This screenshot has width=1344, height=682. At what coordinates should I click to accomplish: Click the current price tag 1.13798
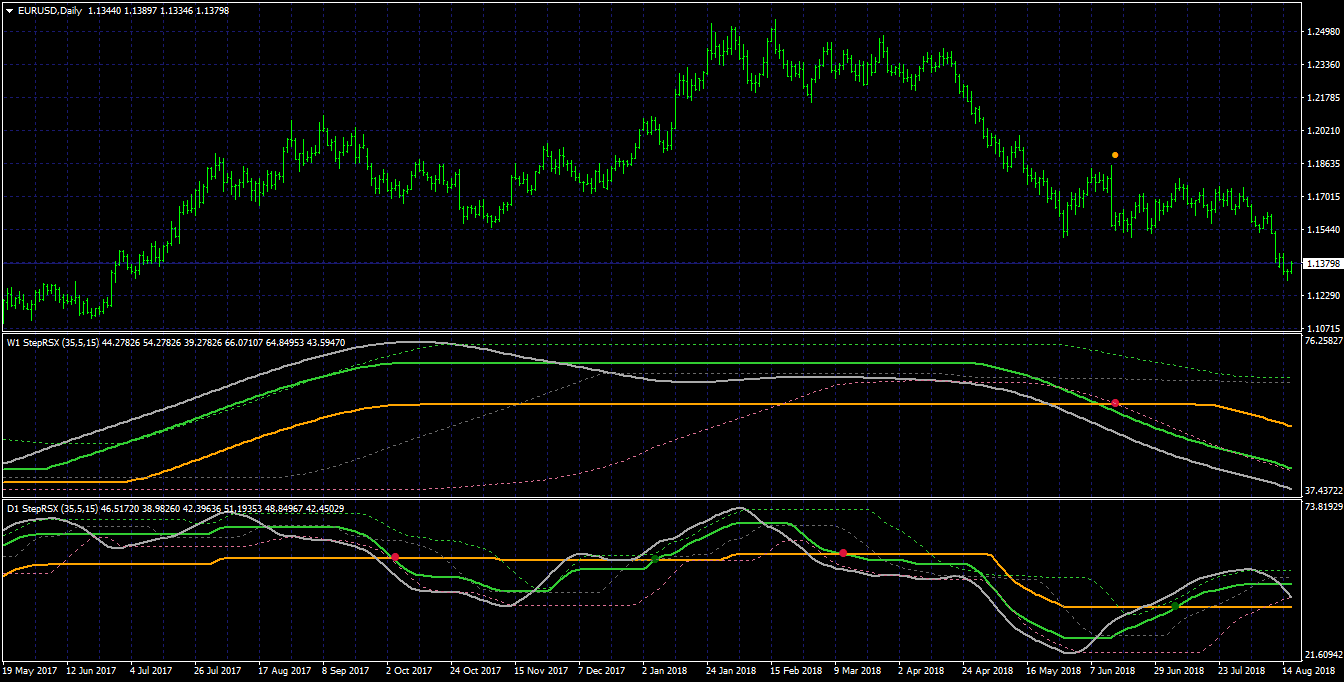click(1322, 264)
